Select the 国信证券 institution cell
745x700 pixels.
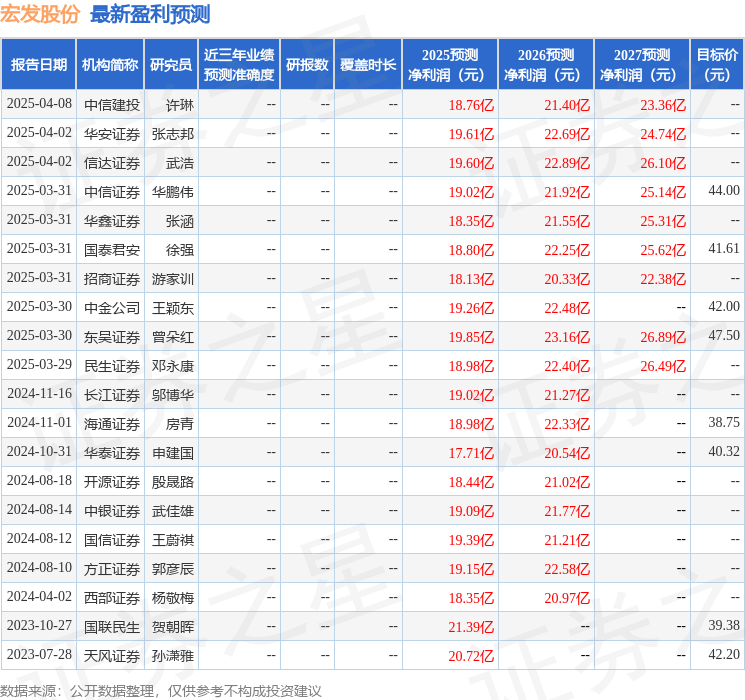click(x=112, y=540)
